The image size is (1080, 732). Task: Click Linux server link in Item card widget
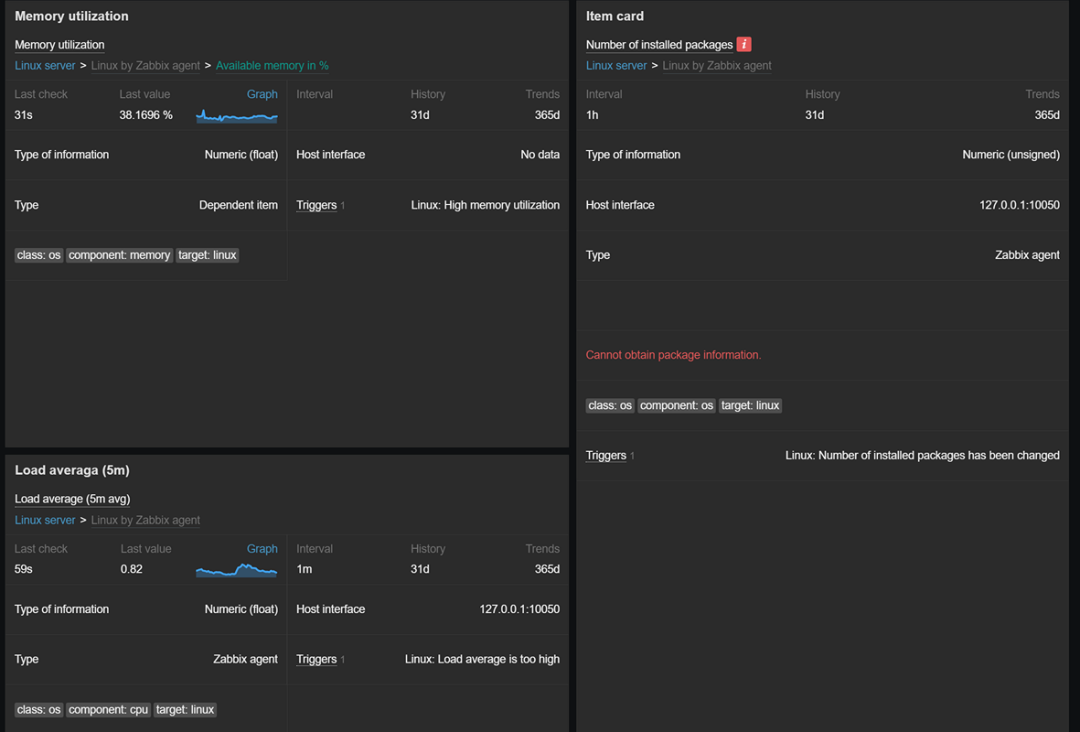[616, 66]
